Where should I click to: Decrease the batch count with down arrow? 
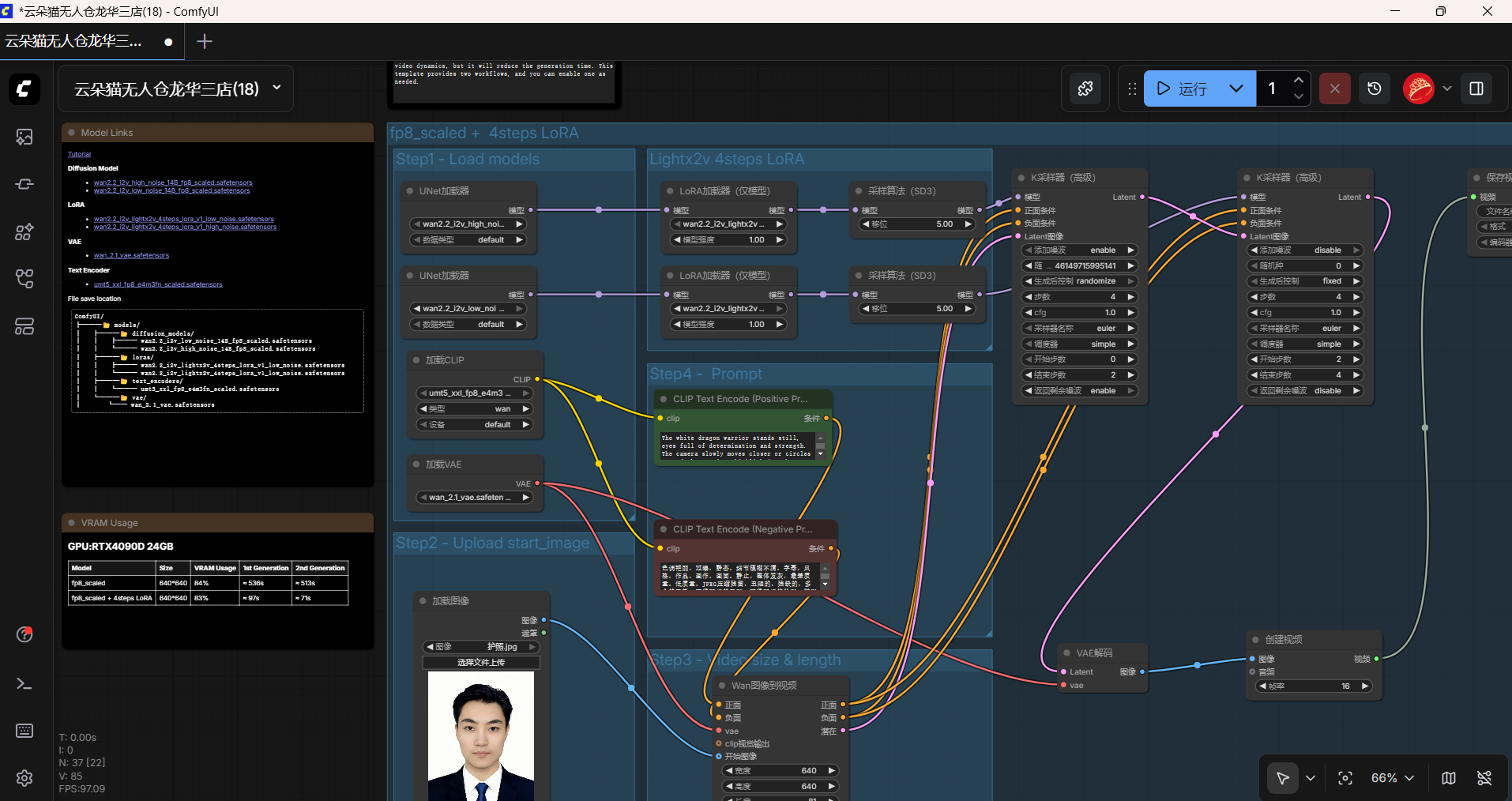1299,96
